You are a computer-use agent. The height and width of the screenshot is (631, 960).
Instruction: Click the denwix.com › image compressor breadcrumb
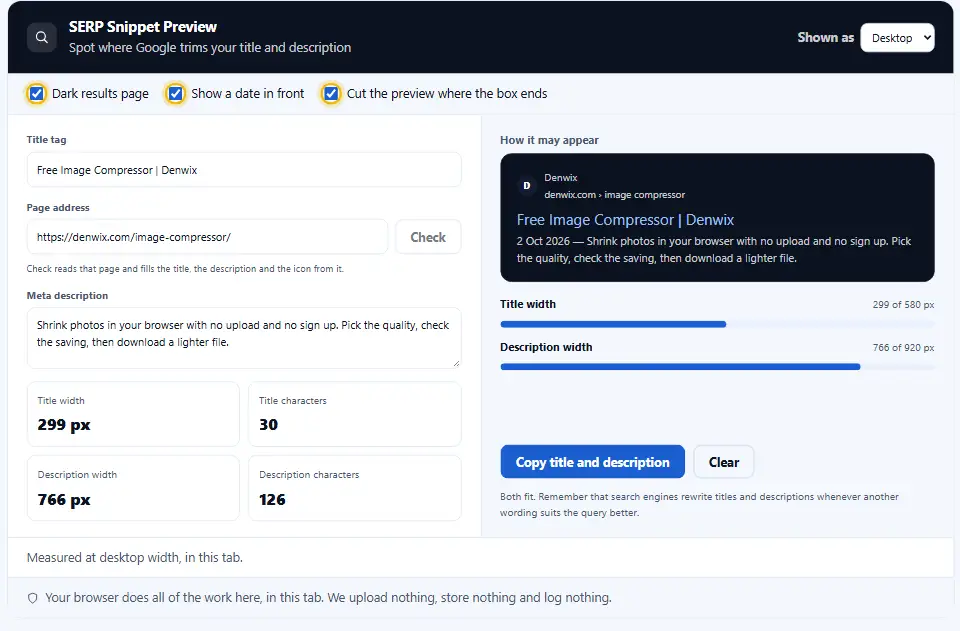615,195
